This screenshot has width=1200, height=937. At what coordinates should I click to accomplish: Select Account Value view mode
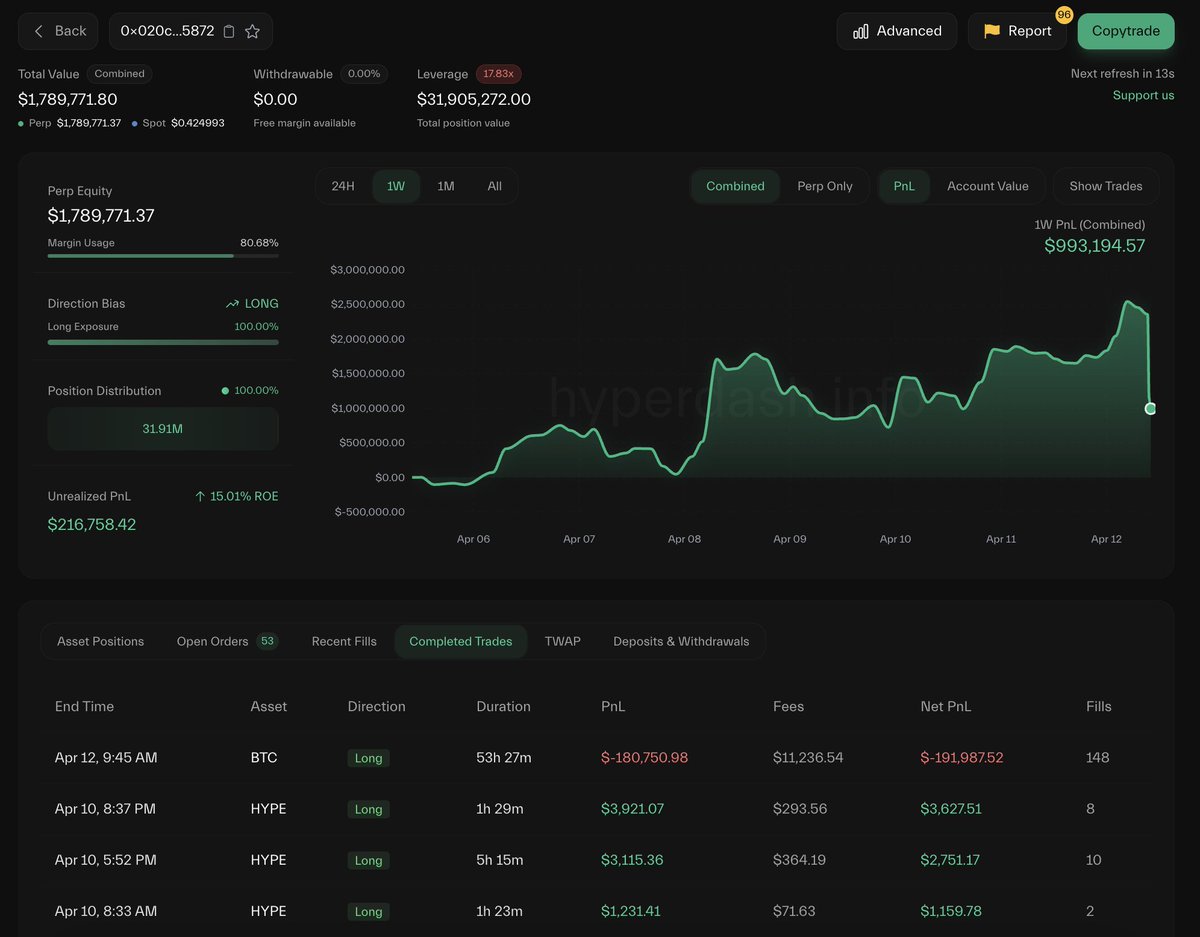[988, 186]
